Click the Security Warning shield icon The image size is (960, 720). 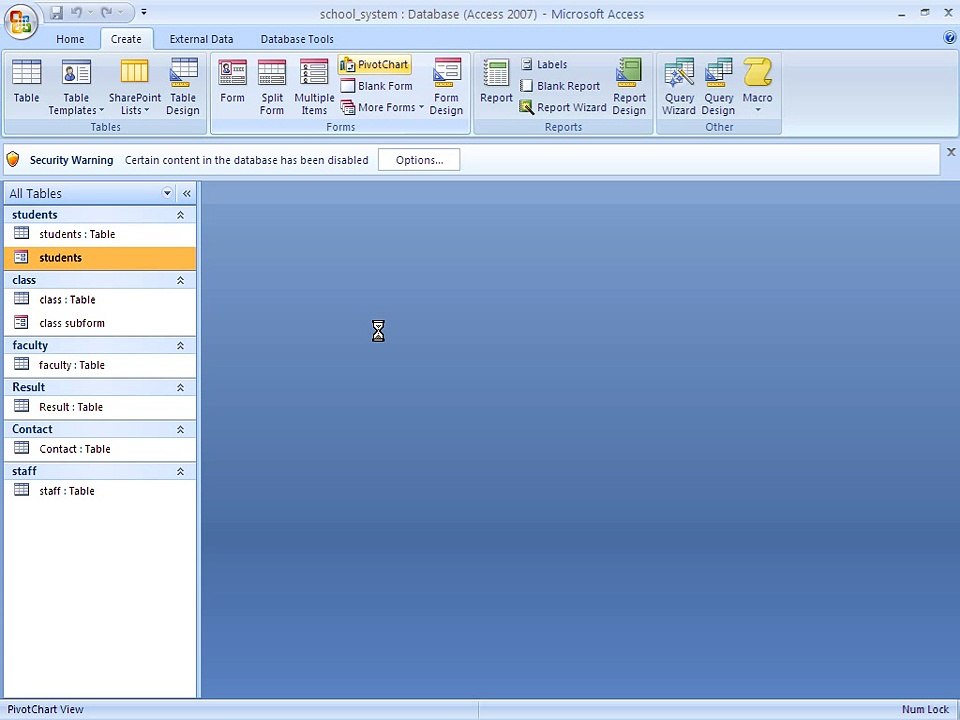click(x=13, y=160)
